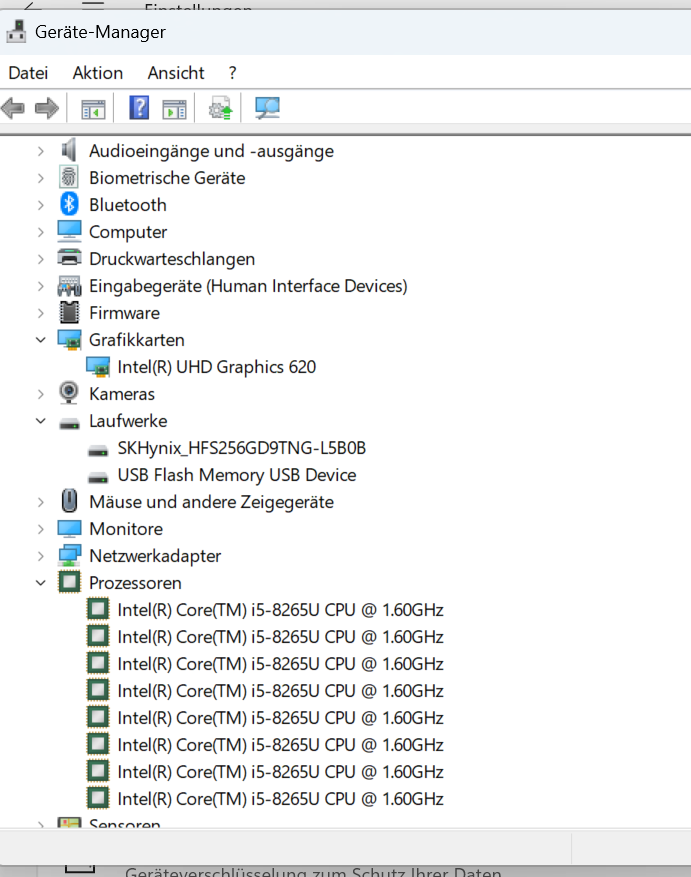Image resolution: width=691 pixels, height=877 pixels.
Task: Click the screen icon of Monitore category
Action: point(69,529)
